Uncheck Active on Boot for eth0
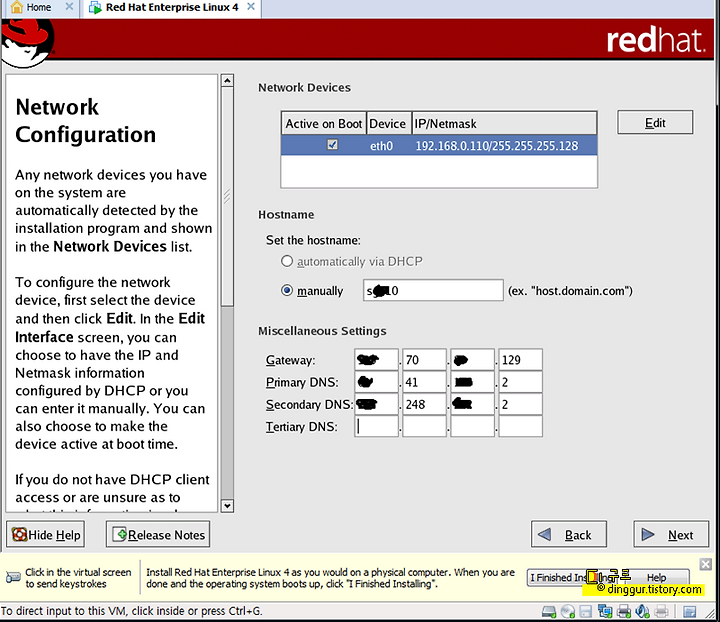This screenshot has width=720, height=622. click(332, 145)
